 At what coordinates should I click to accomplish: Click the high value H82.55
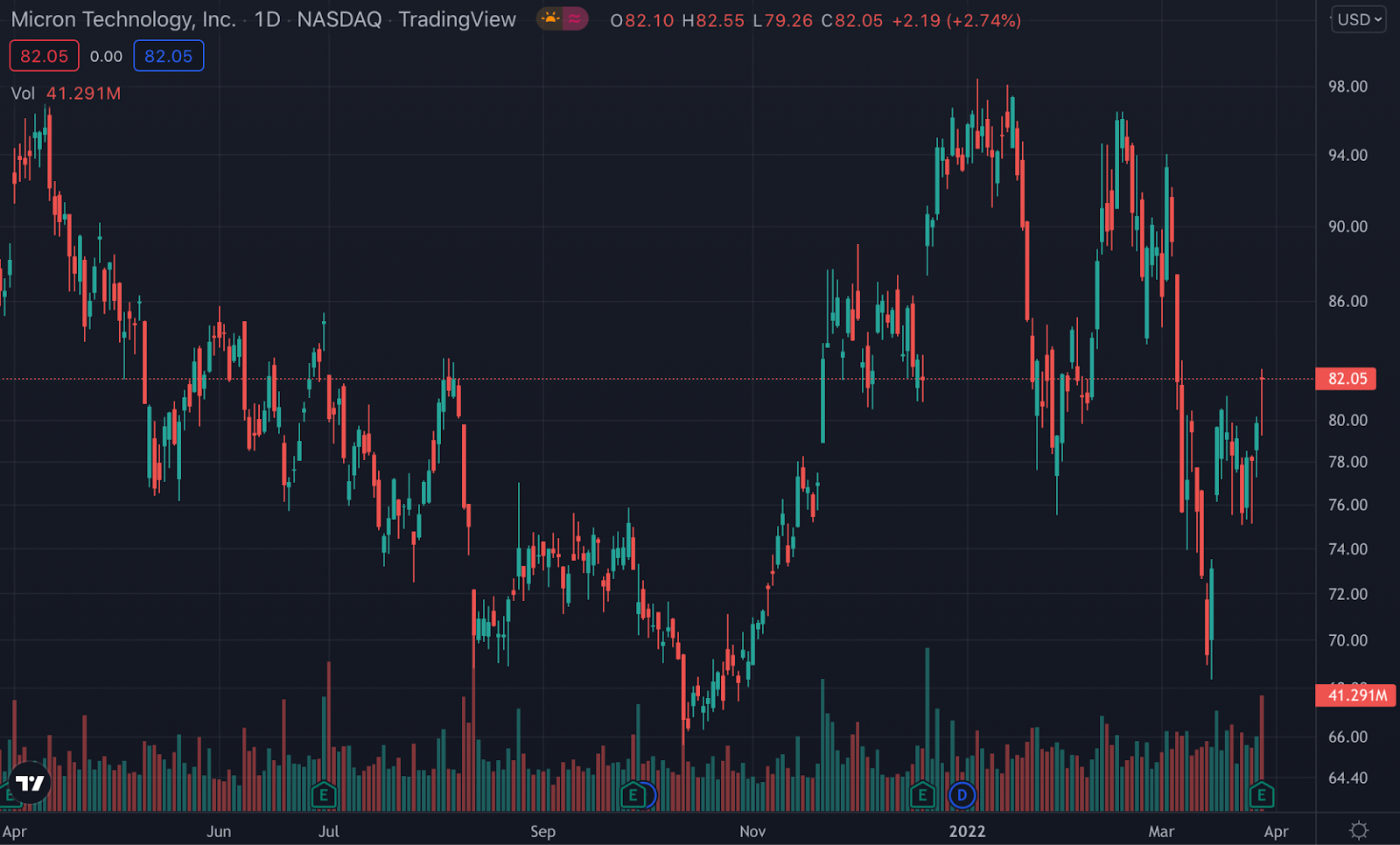pos(713,20)
